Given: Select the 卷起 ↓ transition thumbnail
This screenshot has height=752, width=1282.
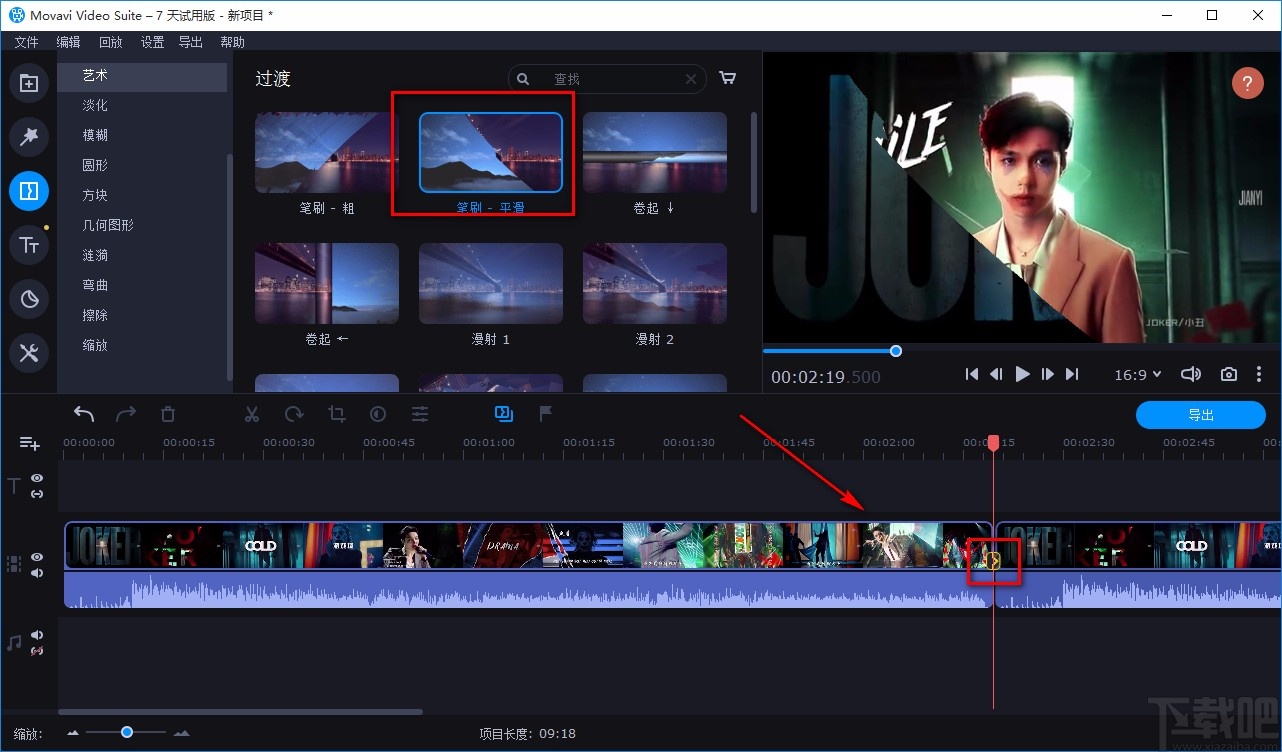Looking at the screenshot, I should pos(655,152).
